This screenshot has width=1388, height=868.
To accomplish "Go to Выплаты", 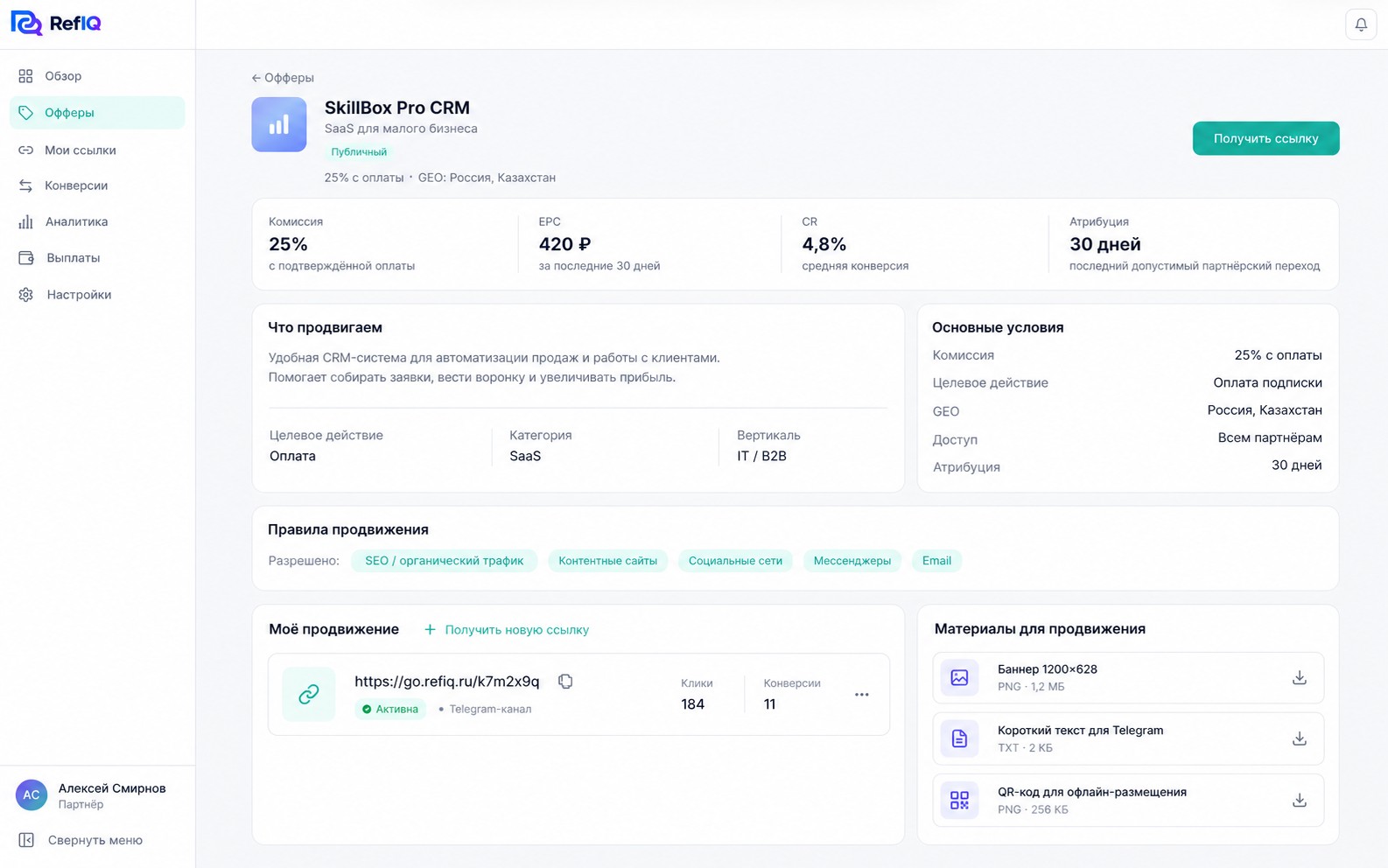I will click(x=97, y=258).
